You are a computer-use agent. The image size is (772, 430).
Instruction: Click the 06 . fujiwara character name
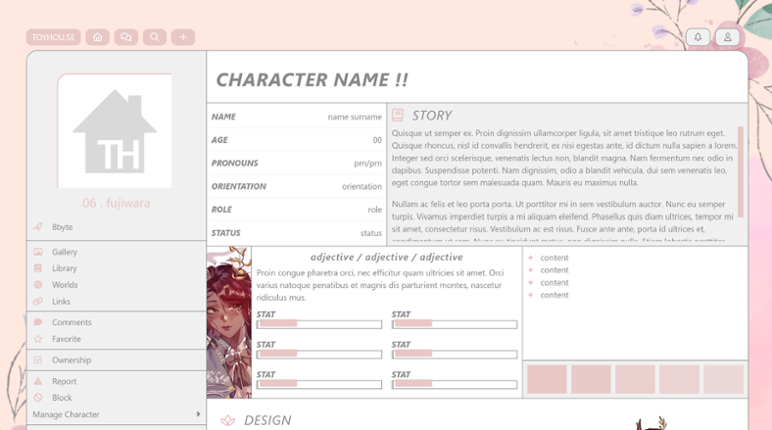116,203
